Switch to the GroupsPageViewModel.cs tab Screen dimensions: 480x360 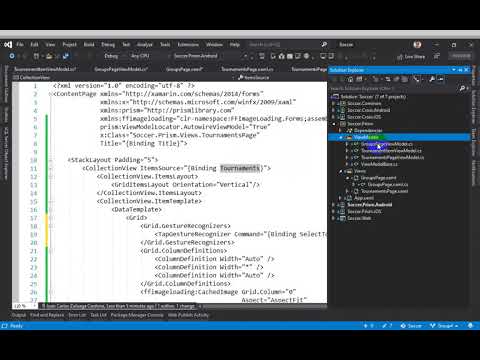click(x=121, y=69)
